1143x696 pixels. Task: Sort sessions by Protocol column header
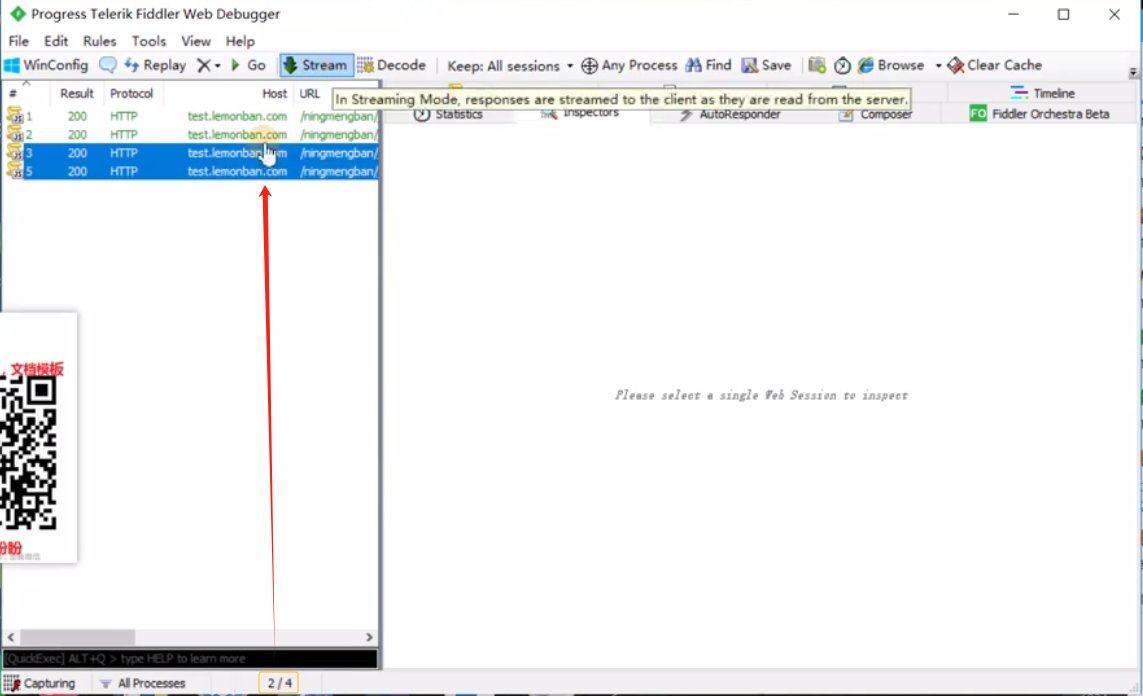(x=131, y=93)
